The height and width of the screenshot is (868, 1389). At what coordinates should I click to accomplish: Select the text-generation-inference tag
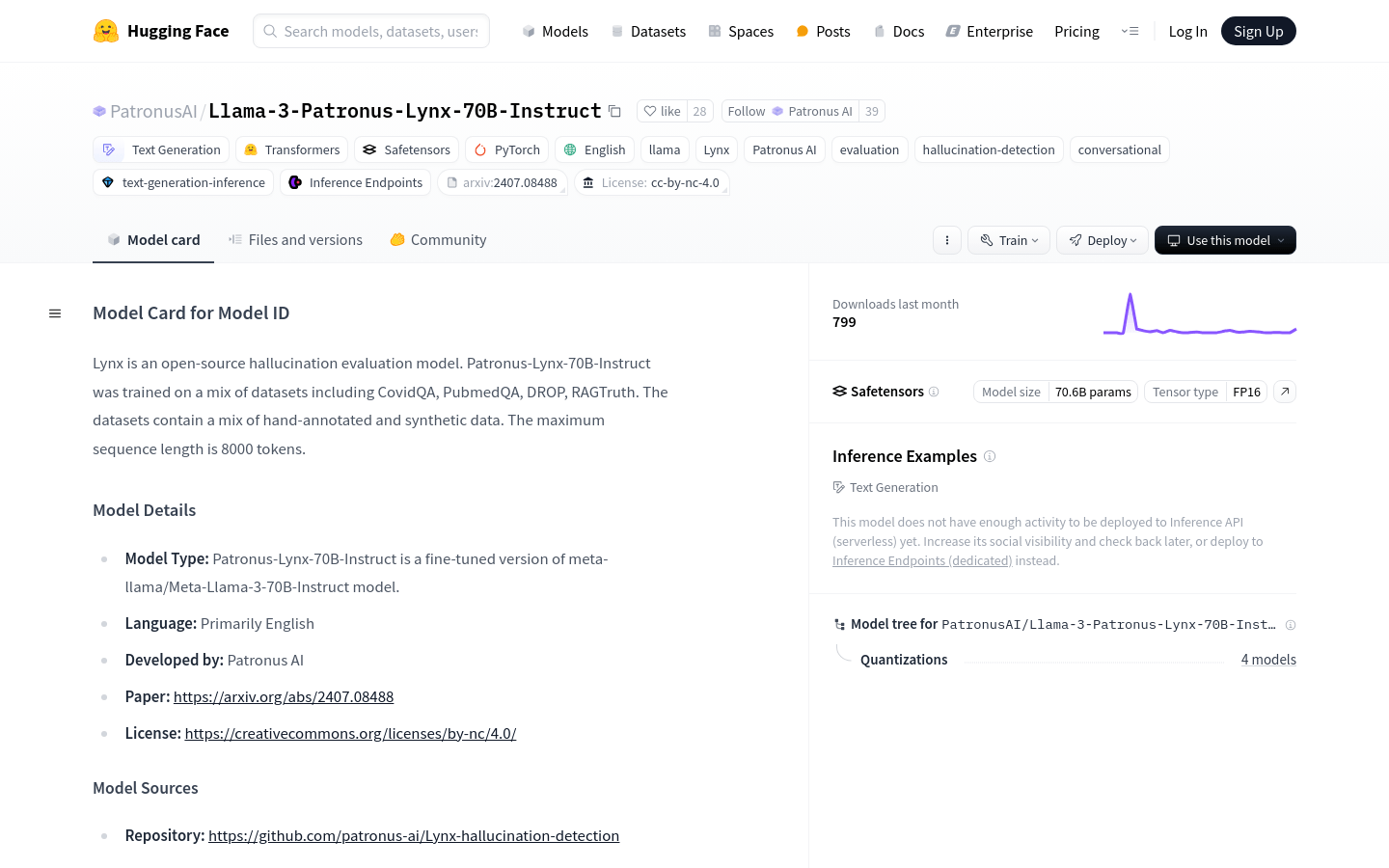point(183,182)
